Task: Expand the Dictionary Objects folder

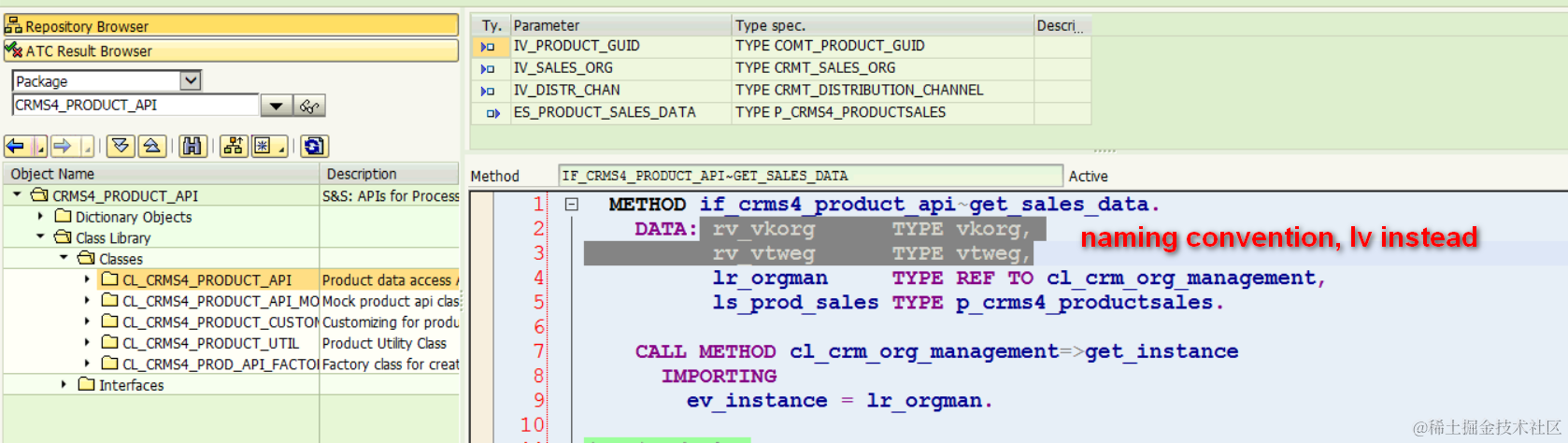Action: coord(40,216)
